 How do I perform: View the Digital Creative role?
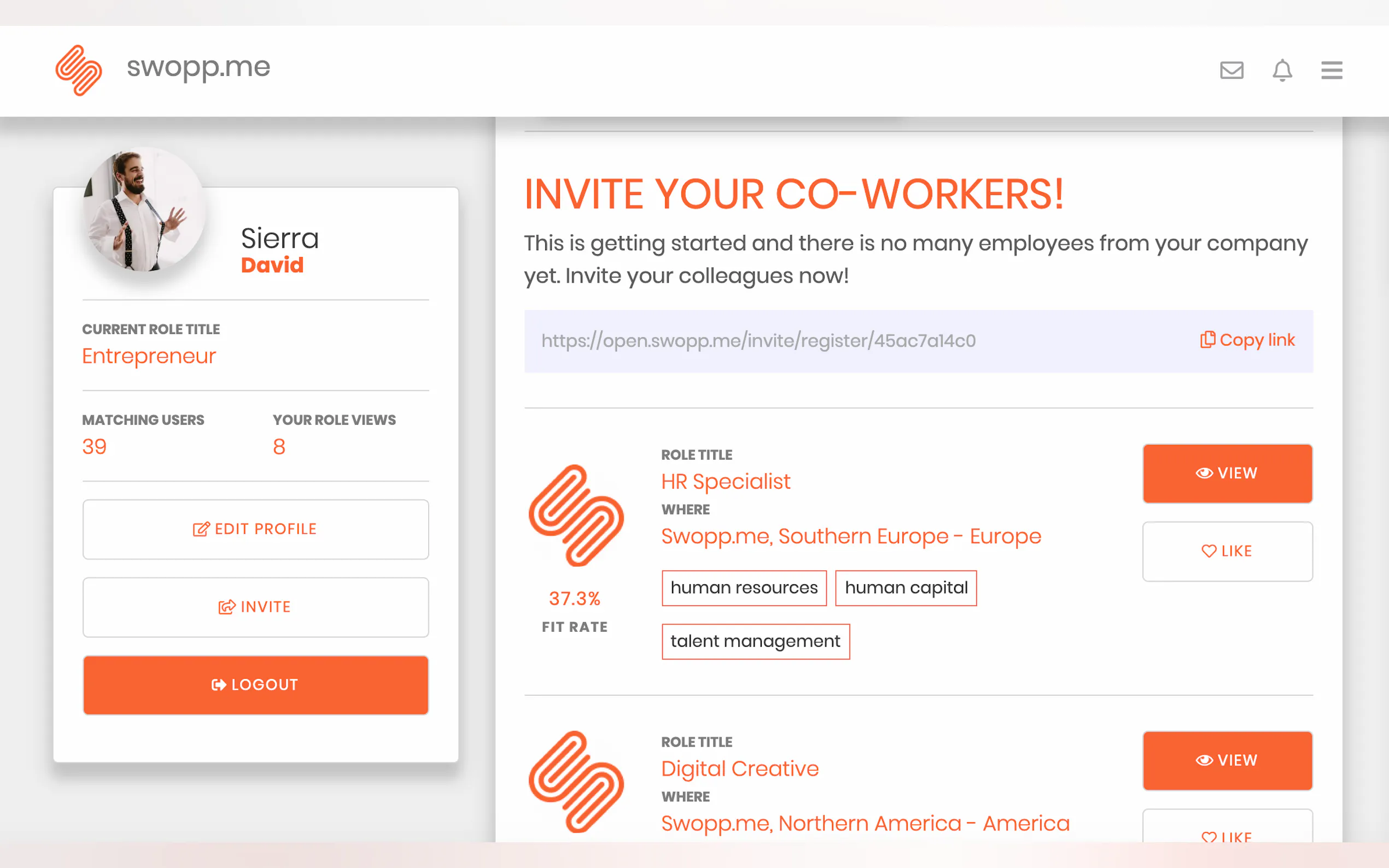(x=1227, y=760)
